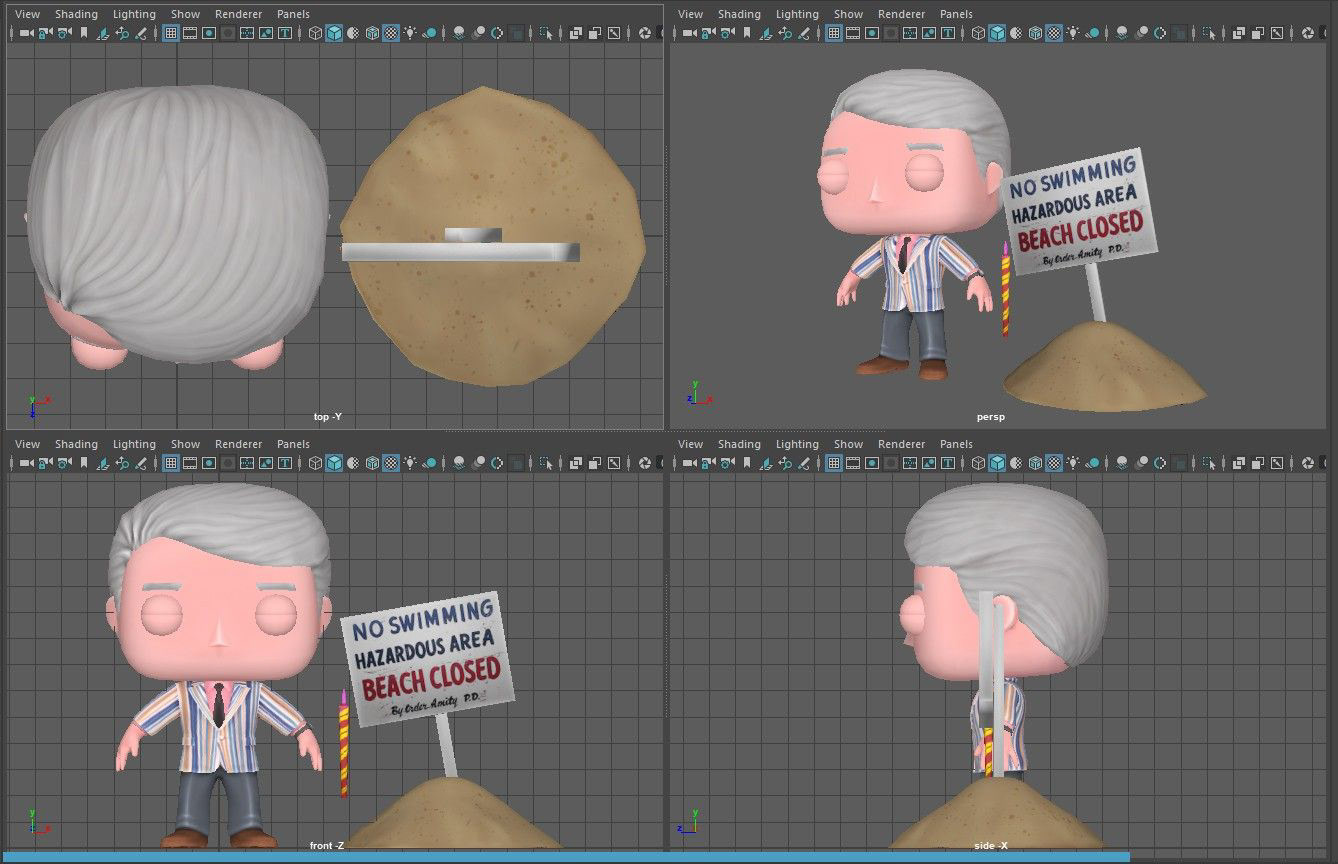This screenshot has width=1338, height=864.
Task: Open Show menu in persp panel
Action: tap(848, 14)
